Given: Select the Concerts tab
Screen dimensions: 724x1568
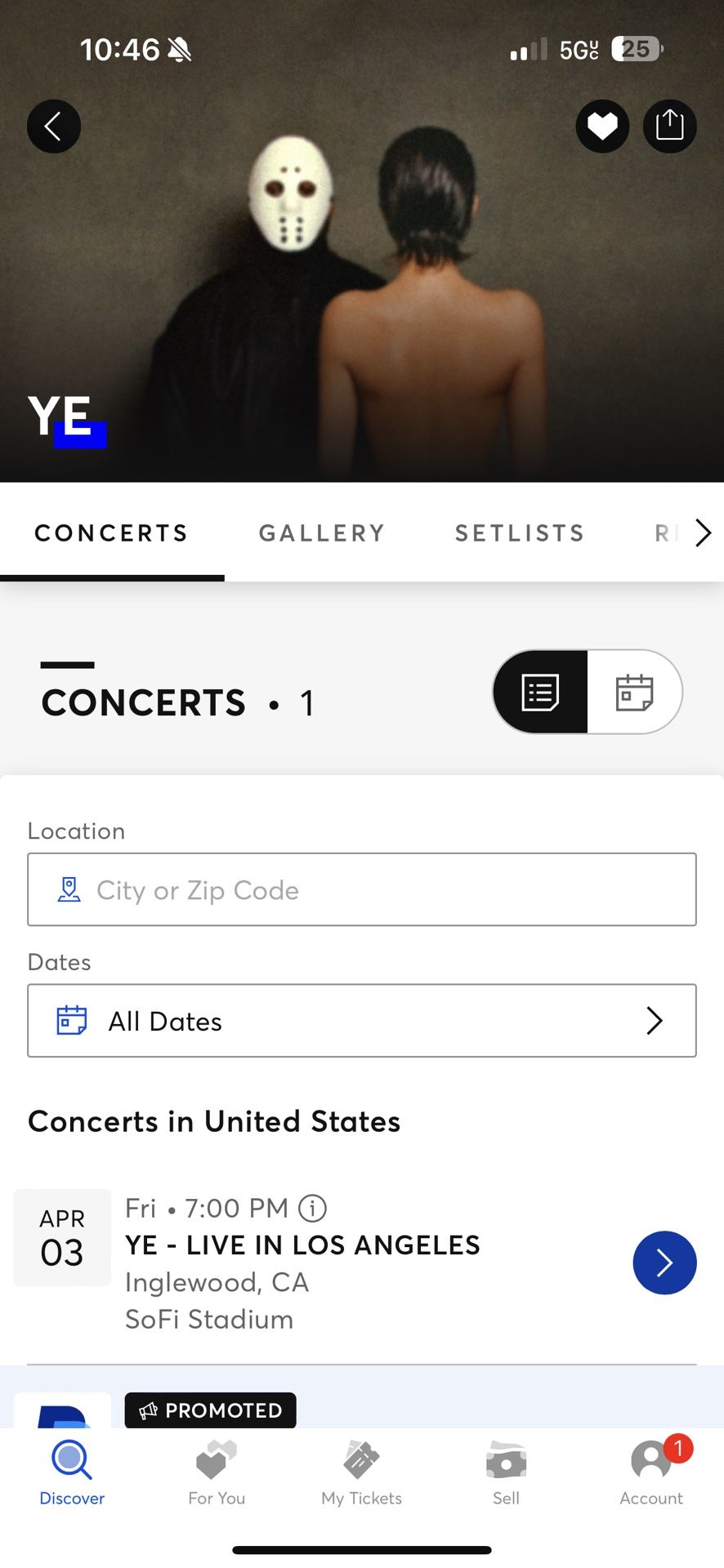Looking at the screenshot, I should [112, 533].
